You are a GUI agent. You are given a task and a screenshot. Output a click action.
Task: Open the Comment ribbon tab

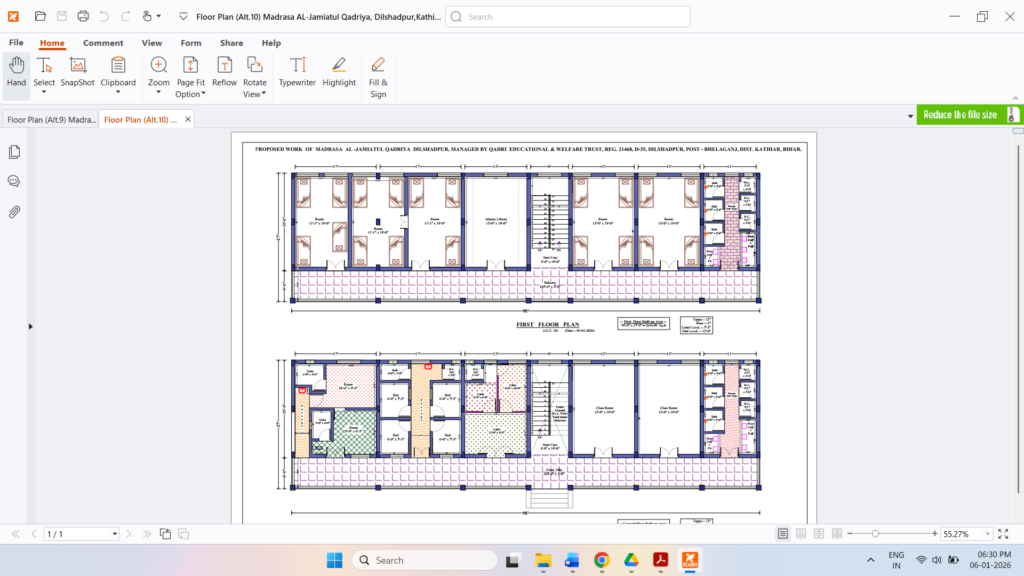click(103, 43)
